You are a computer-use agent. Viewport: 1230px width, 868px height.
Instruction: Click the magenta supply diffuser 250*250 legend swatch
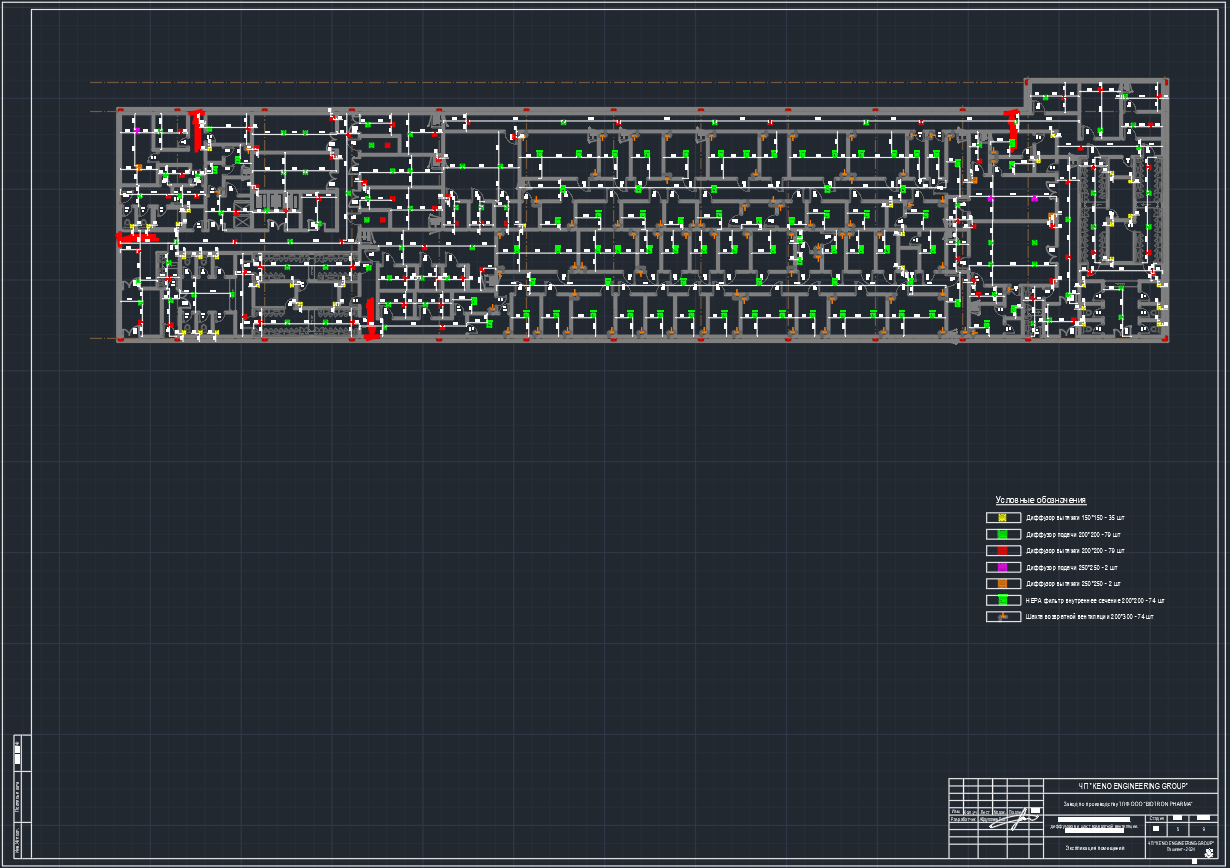[x=1002, y=568]
